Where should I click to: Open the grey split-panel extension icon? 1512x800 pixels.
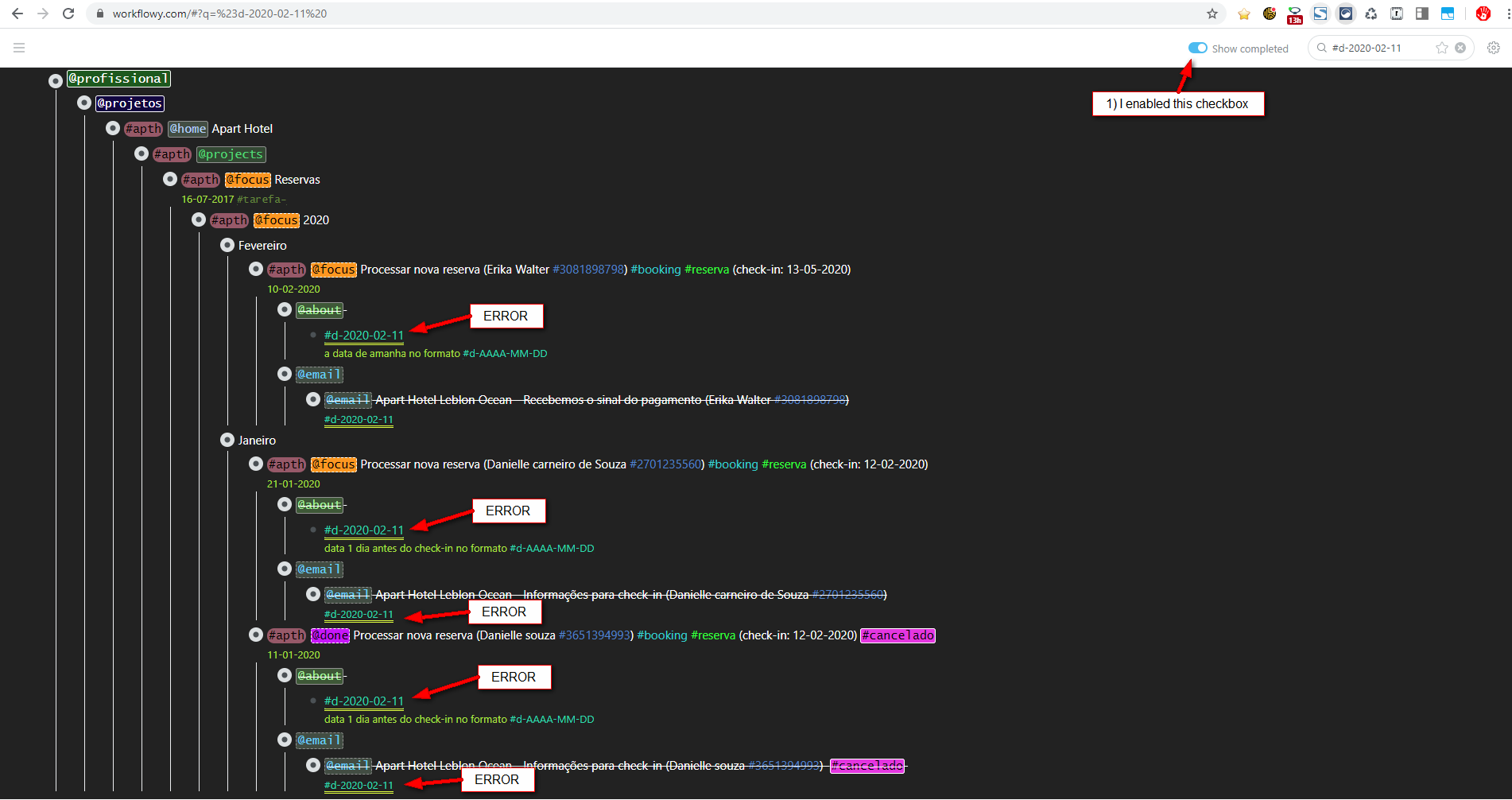pos(1422,14)
